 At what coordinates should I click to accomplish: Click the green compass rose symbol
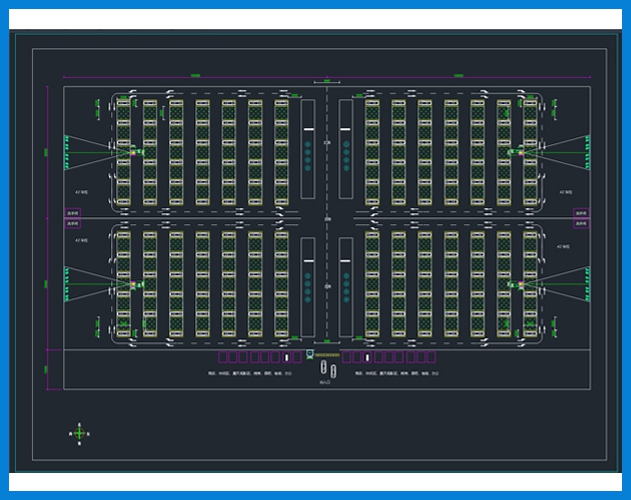tap(79, 434)
